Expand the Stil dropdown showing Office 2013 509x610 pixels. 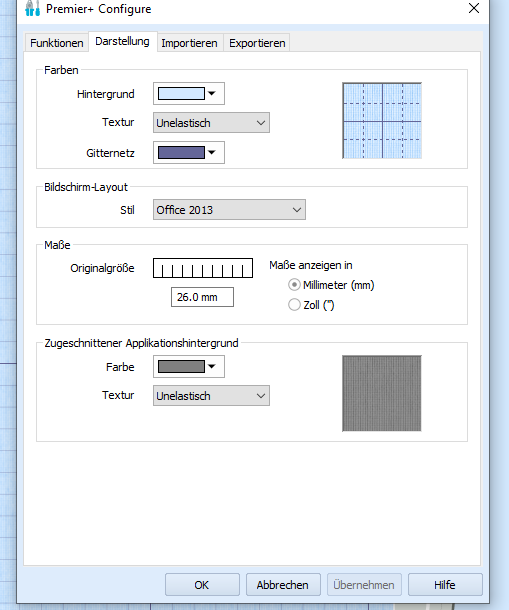point(229,210)
